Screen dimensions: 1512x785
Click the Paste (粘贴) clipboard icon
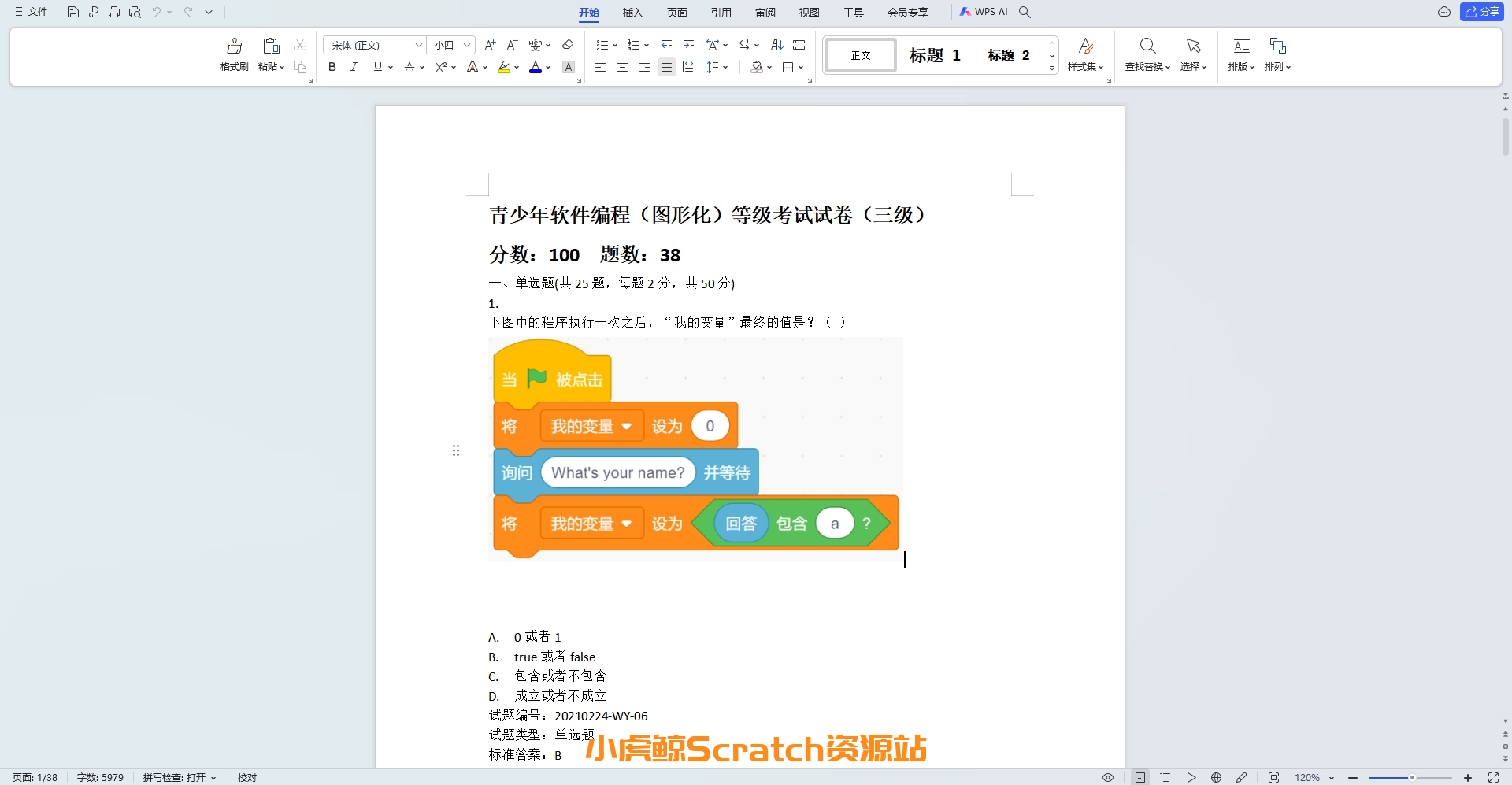tap(271, 46)
